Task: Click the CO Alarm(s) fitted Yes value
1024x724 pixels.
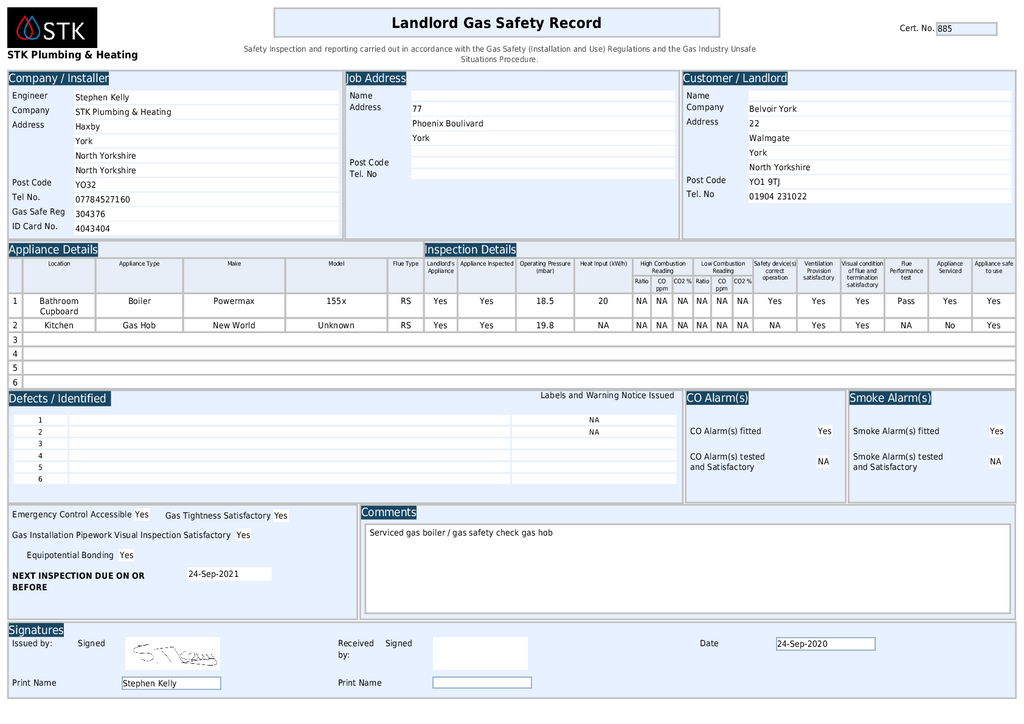Action: coord(824,431)
